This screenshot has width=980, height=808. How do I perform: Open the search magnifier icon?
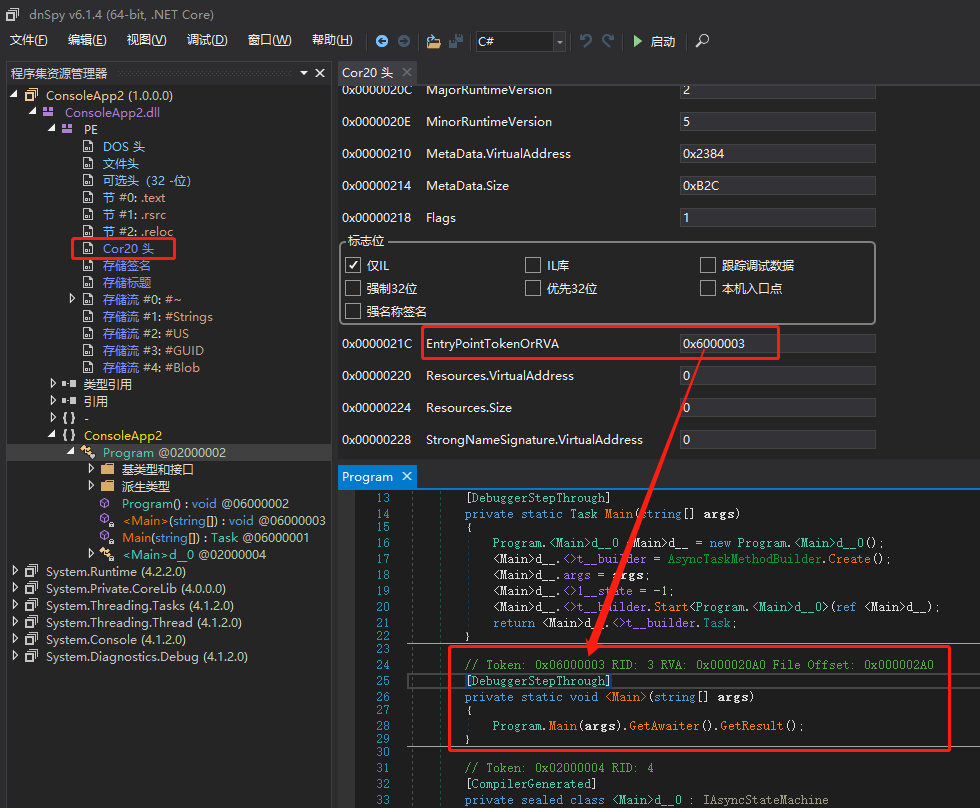tap(701, 41)
